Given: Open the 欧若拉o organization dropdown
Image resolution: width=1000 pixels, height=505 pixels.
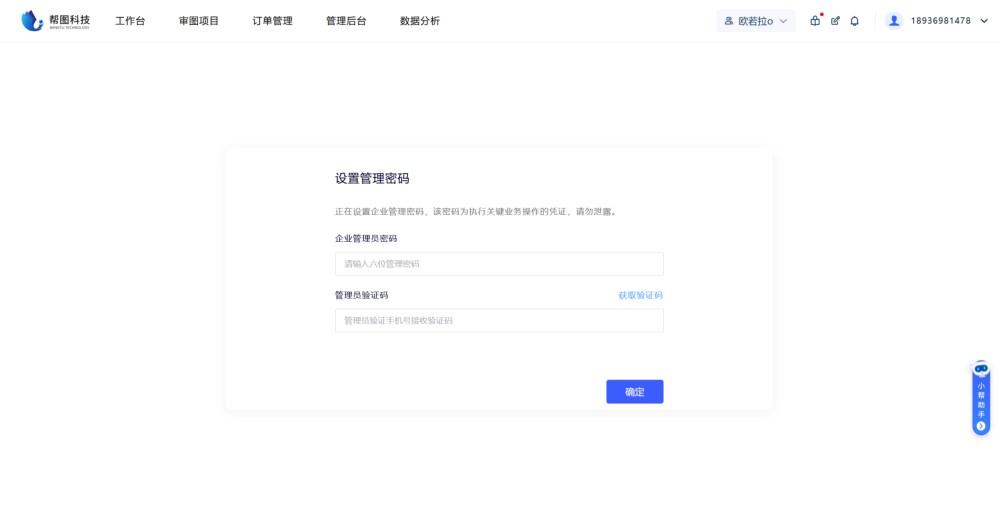Looking at the screenshot, I should [x=756, y=21].
